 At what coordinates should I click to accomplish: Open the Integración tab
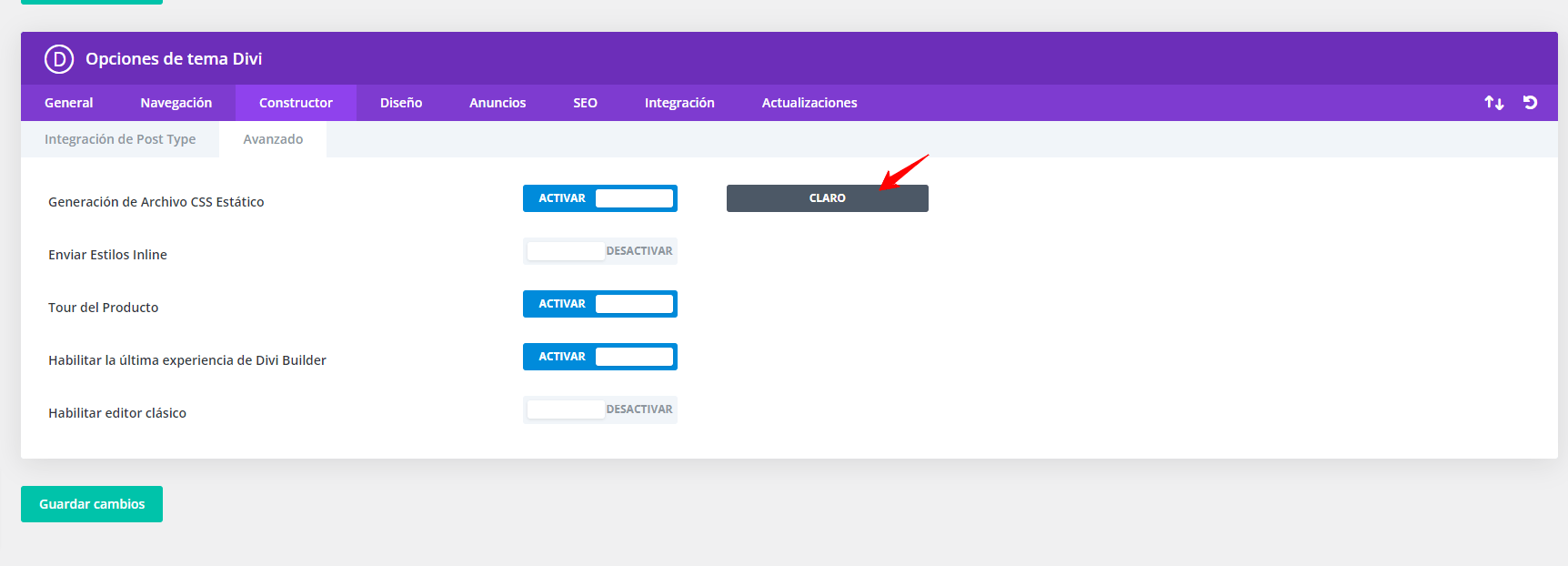pos(679,103)
